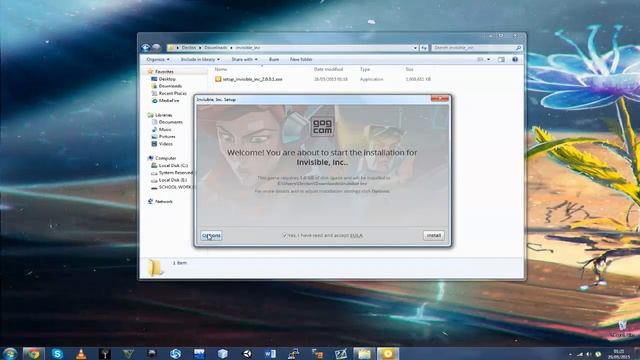Open MediaFire in the navigation pane

169,100
